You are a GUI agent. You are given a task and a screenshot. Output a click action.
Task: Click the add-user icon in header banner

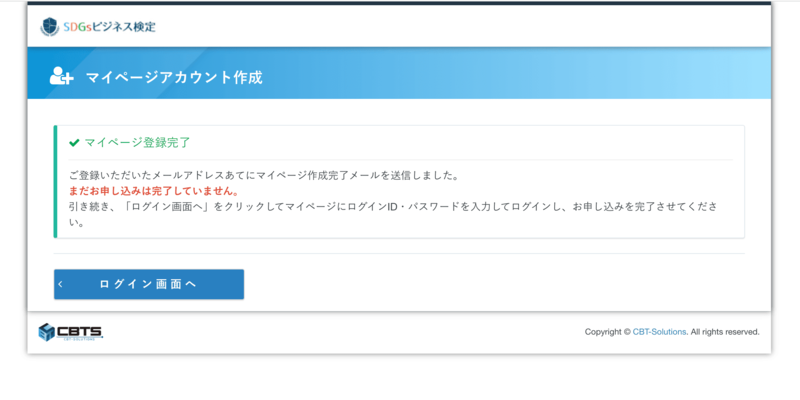click(61, 77)
